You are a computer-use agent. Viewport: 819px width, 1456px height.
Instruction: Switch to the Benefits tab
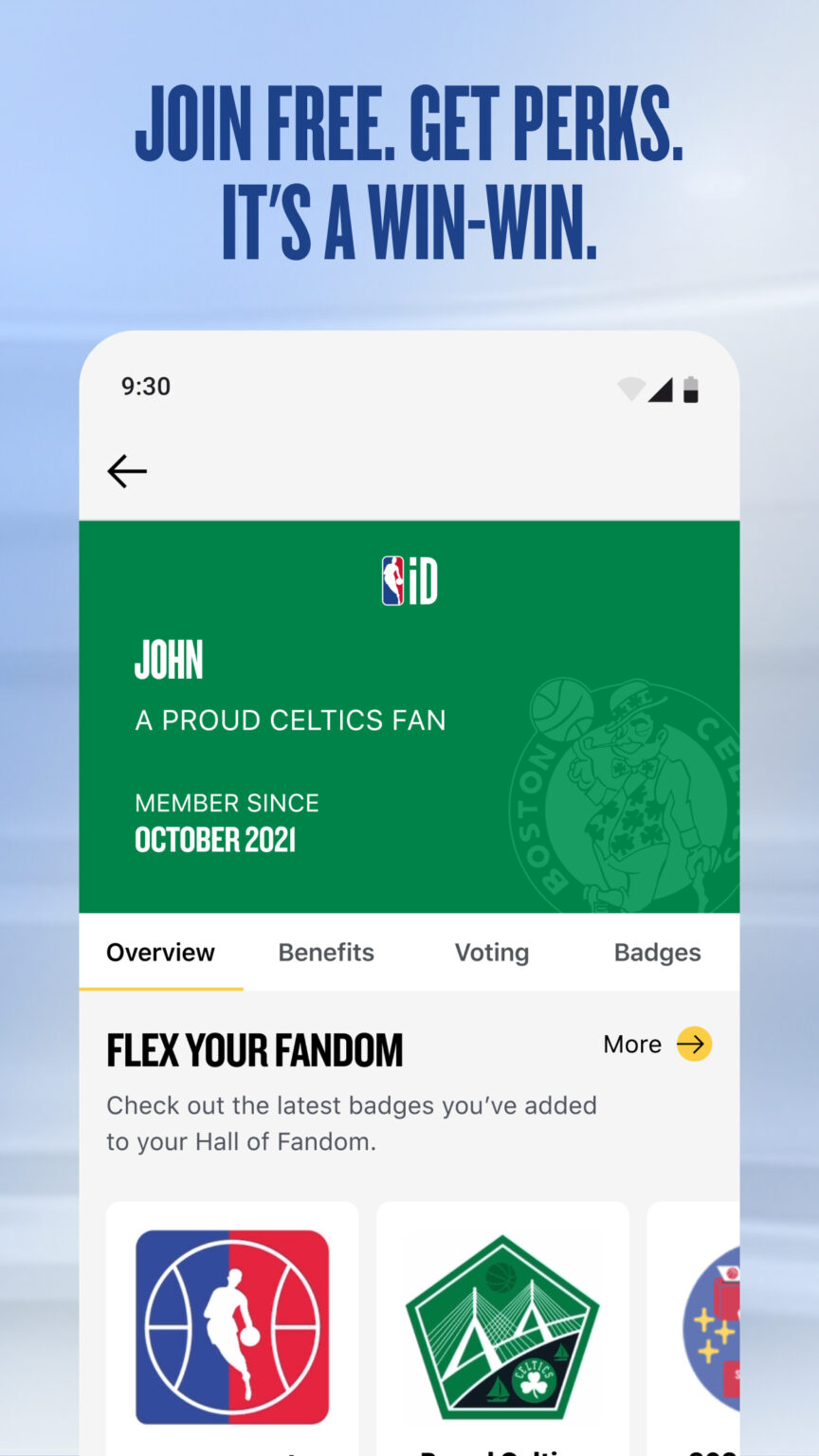pos(326,953)
